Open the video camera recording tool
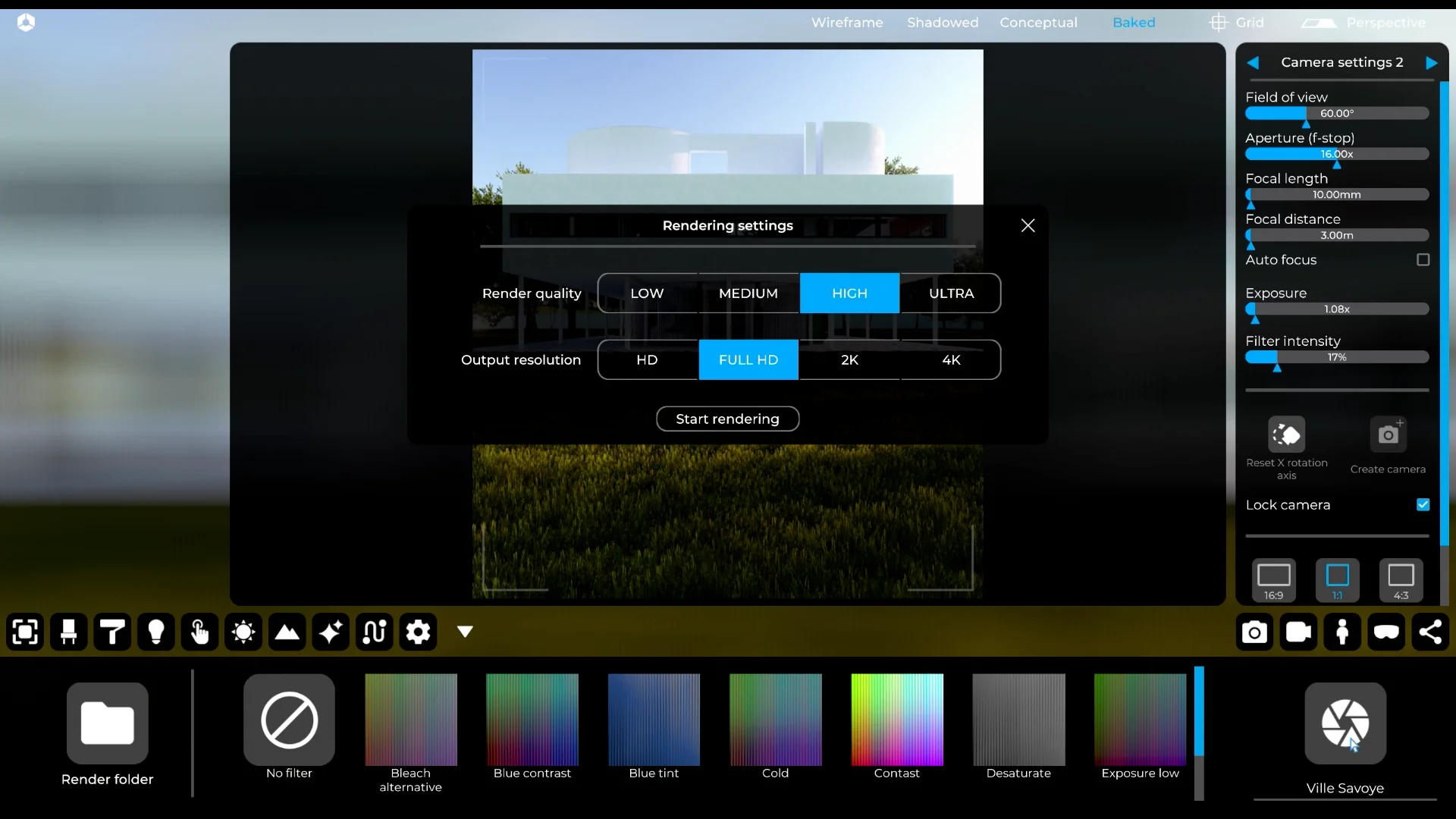This screenshot has height=819, width=1456. tap(1298, 632)
